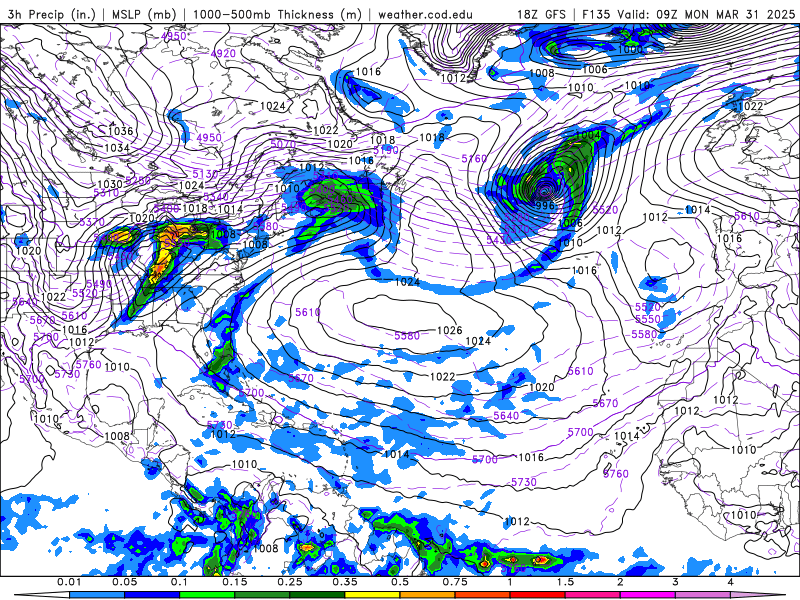
Task: Click the 0.01 precipitation scale value
Action: pos(69,582)
